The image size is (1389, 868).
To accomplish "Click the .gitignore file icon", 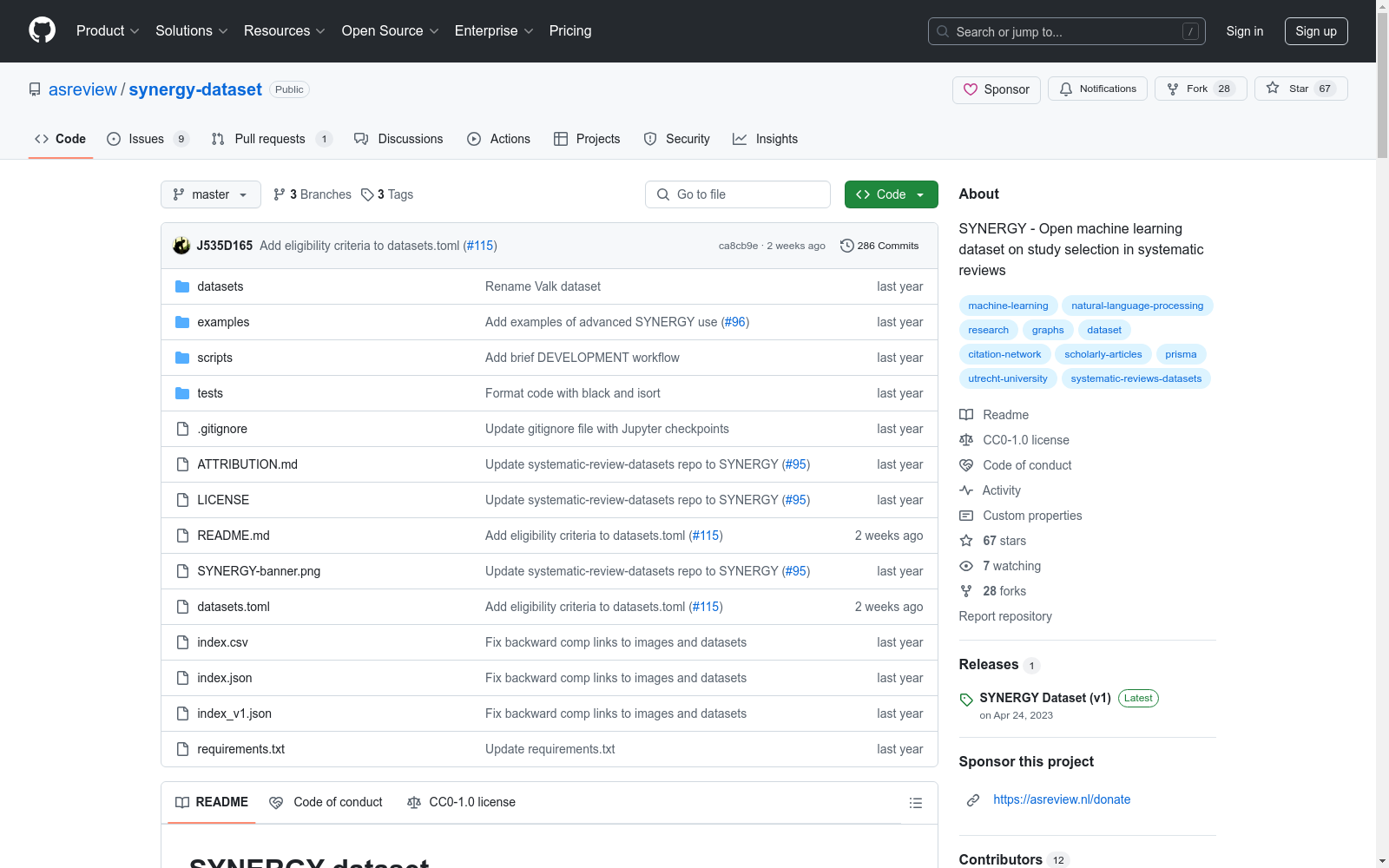I will click(182, 429).
